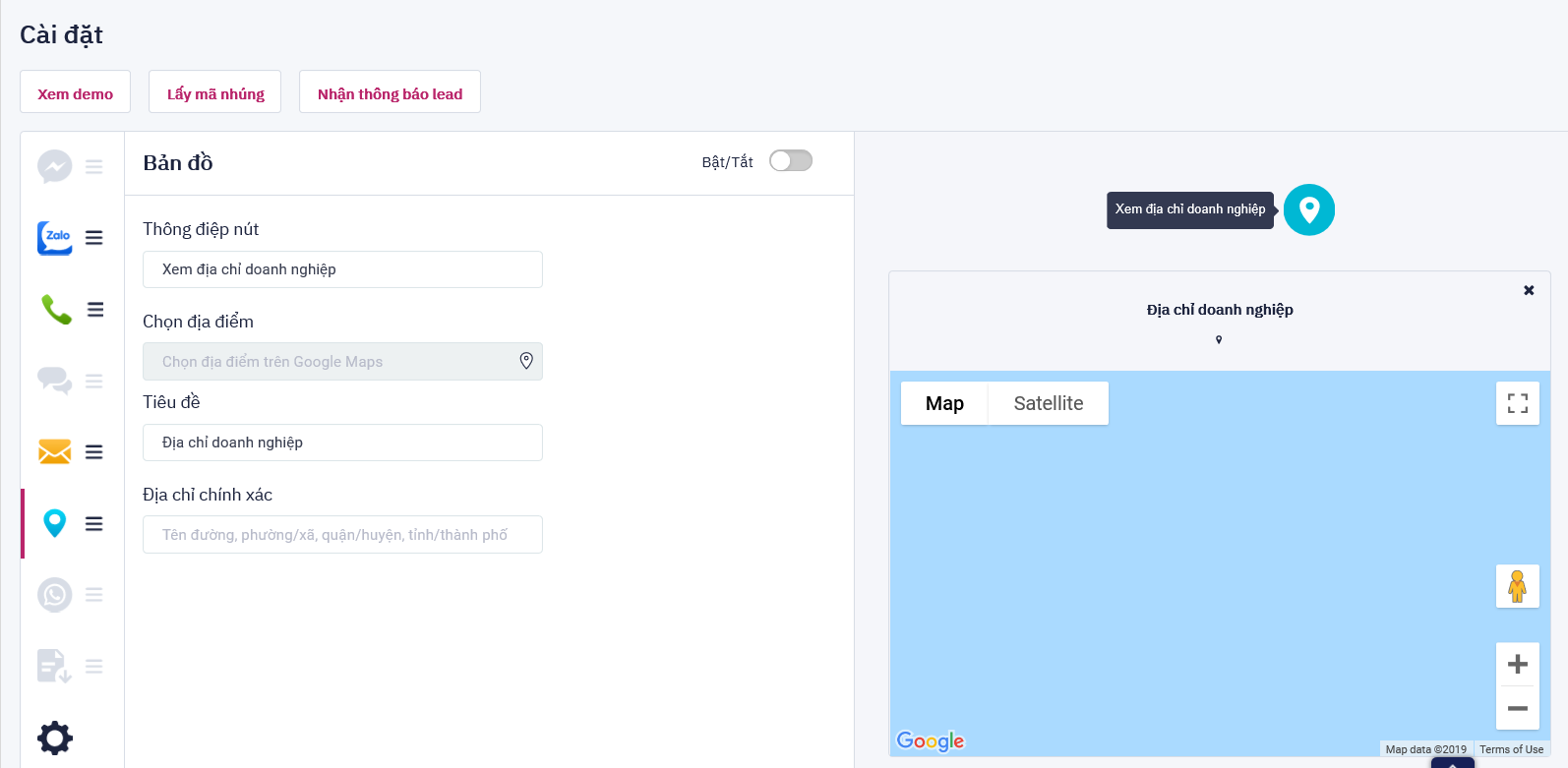The height and width of the screenshot is (768, 1568).
Task: Open the Messenger channel in the sidebar
Action: point(55,166)
